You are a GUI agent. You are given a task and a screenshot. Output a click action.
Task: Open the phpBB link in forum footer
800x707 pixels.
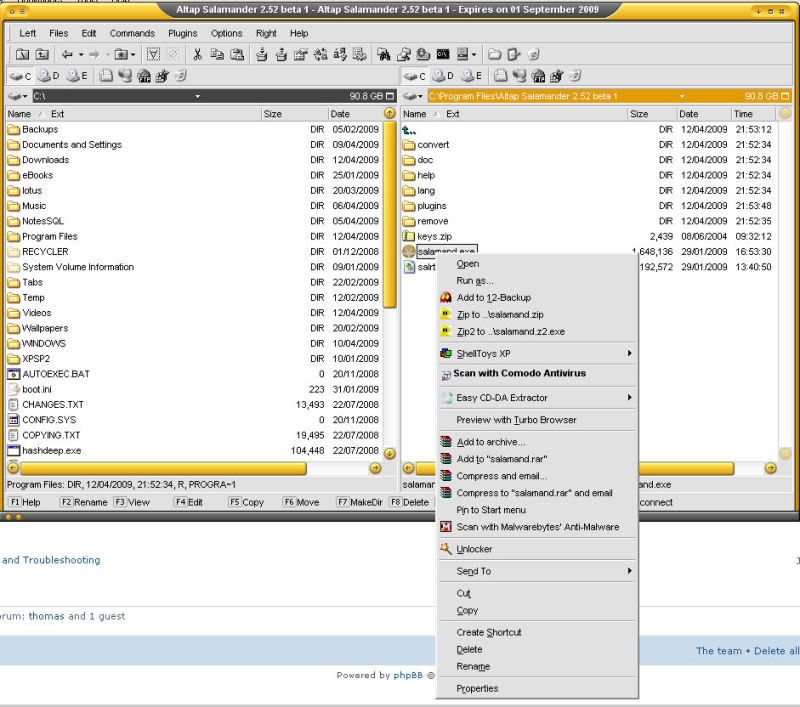point(408,675)
